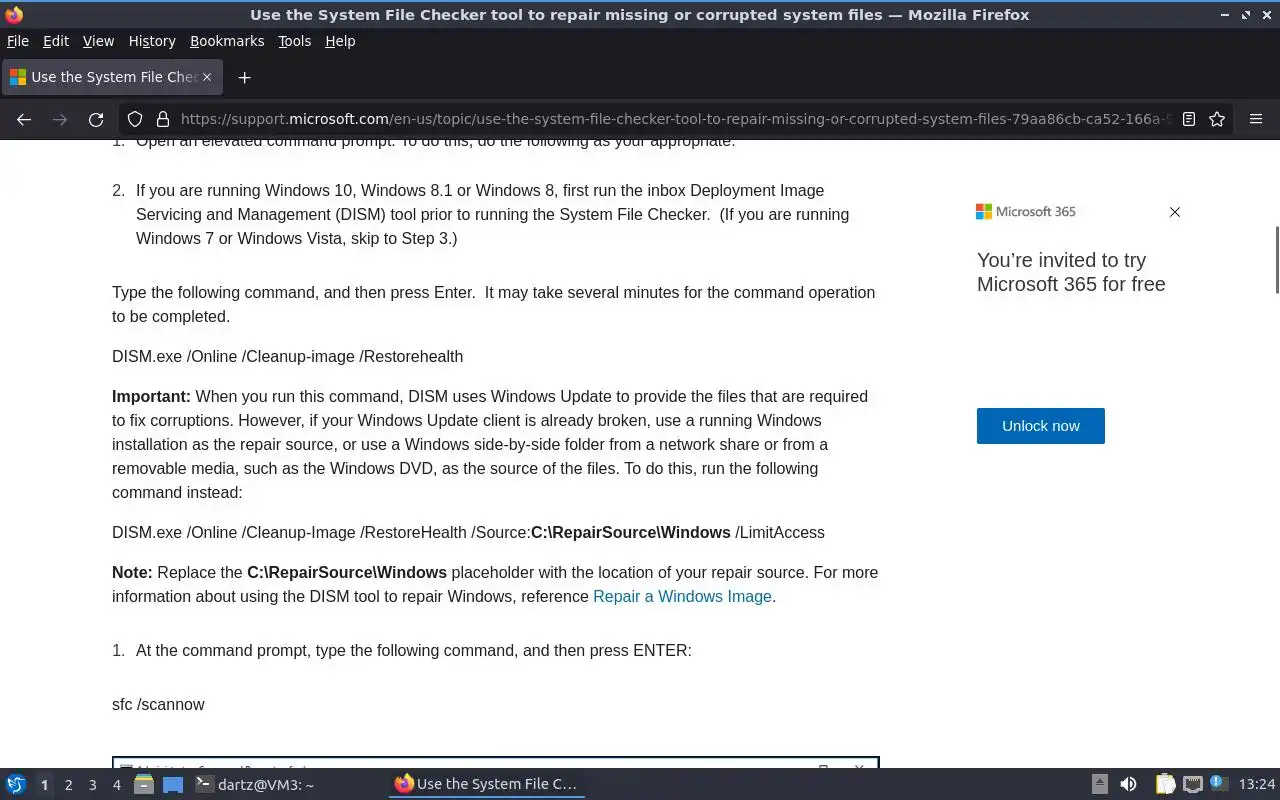Close the System File Checker tab
Screen dimensions: 1280x800
point(207,77)
